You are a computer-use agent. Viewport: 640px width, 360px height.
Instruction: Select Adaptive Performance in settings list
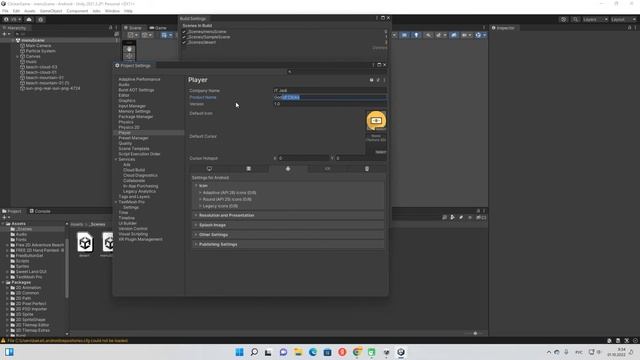139,79
